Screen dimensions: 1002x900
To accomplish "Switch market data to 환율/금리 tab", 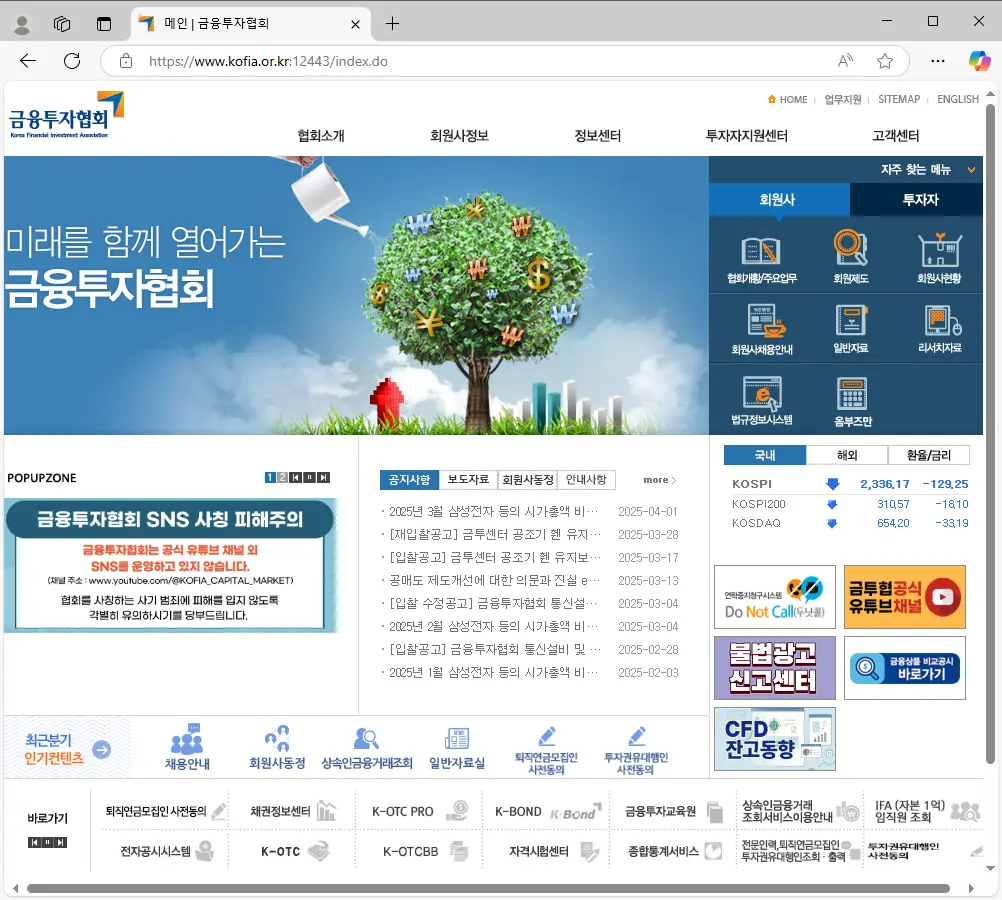I will (929, 455).
